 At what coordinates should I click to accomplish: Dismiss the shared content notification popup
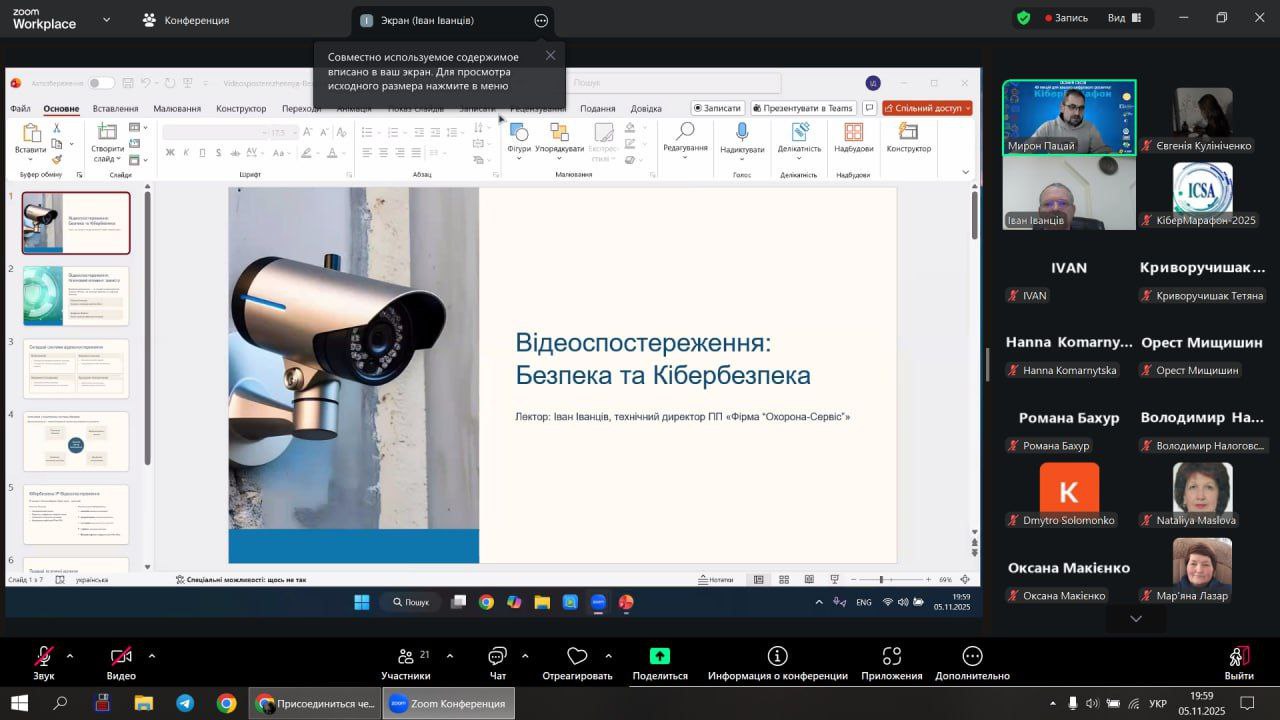[x=550, y=55]
